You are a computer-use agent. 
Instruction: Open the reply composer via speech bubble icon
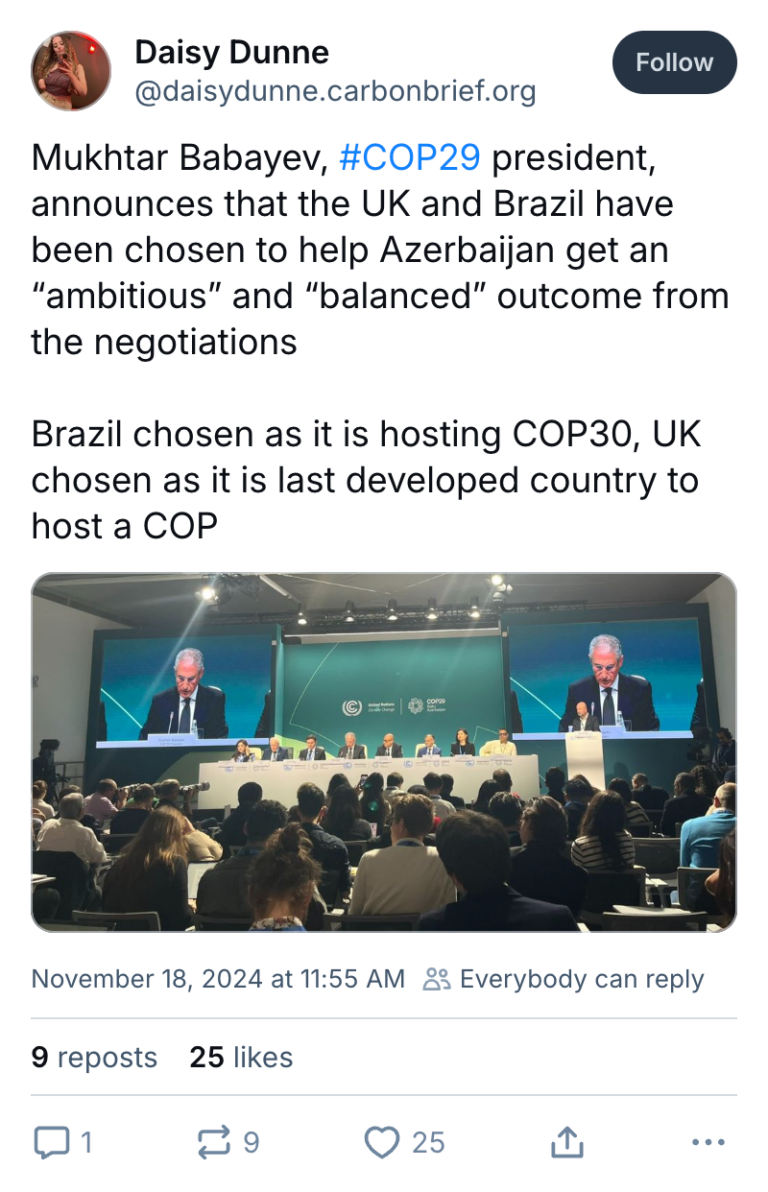click(x=53, y=1141)
